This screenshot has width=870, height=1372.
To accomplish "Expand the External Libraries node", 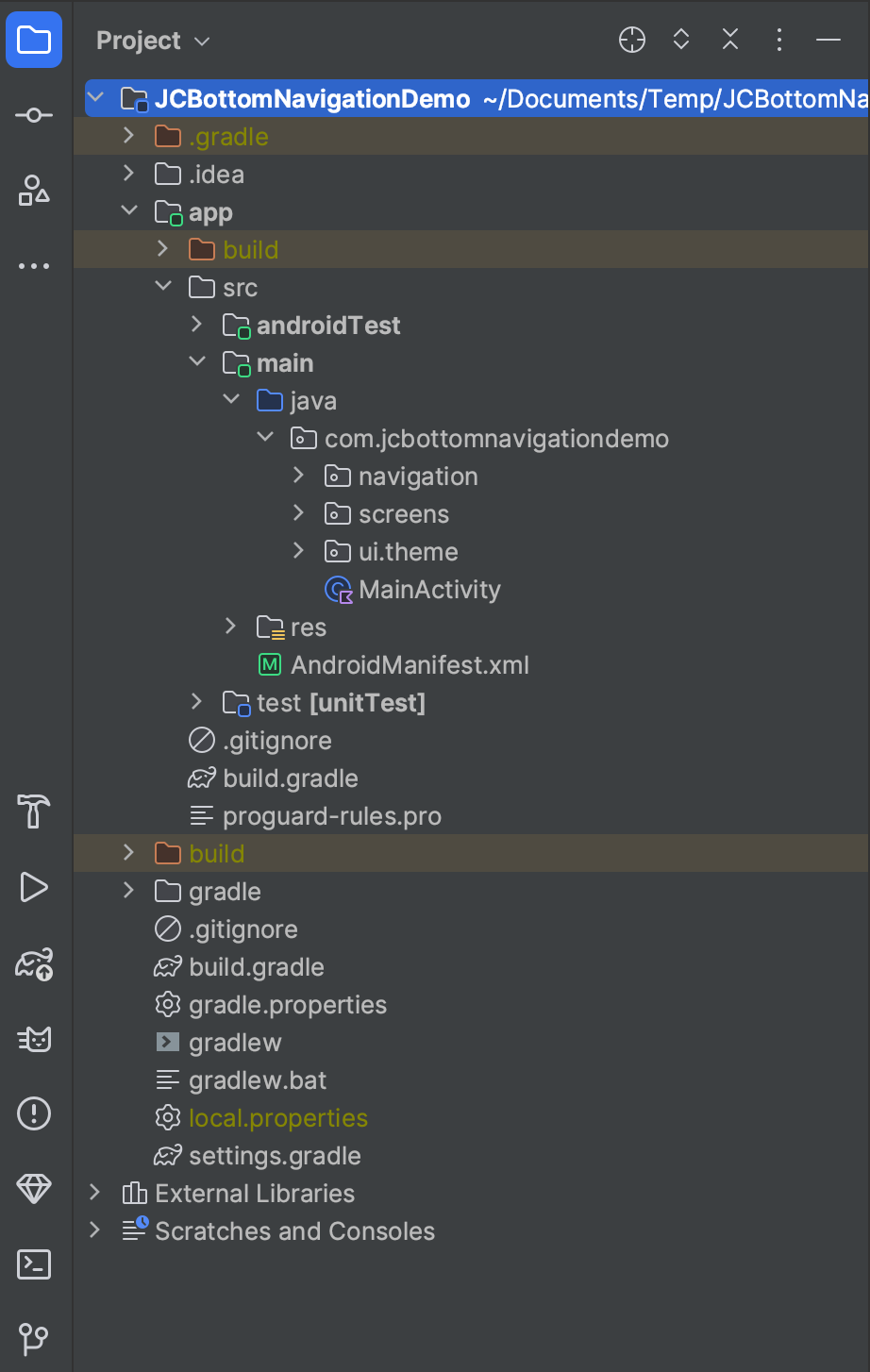I will click(93, 1193).
